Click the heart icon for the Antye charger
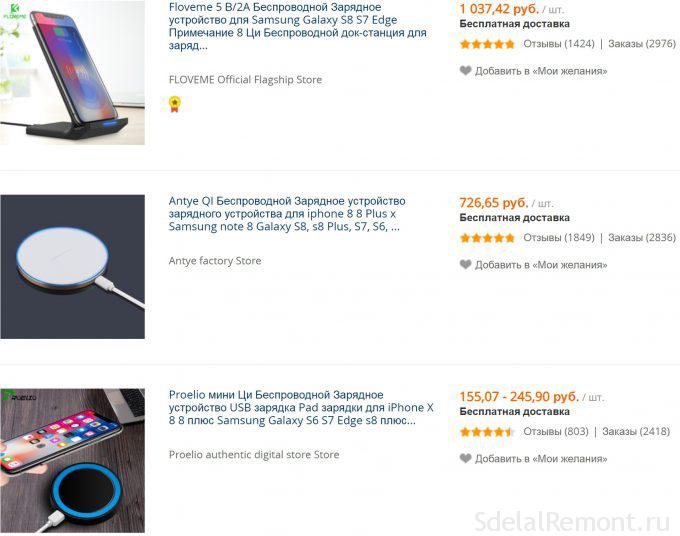Viewport: 680px width, 536px height. [x=465, y=264]
